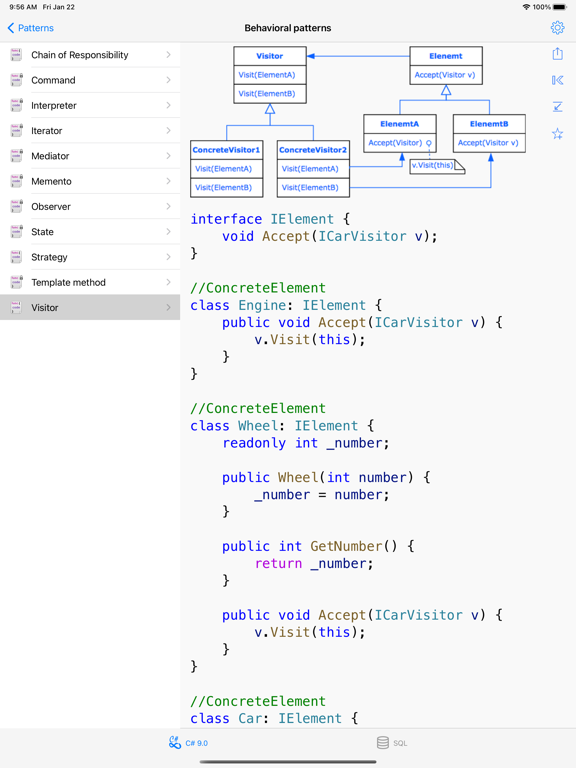The height and width of the screenshot is (768, 576).
Task: Click the Wi-Fi status icon
Action: click(x=527, y=7)
